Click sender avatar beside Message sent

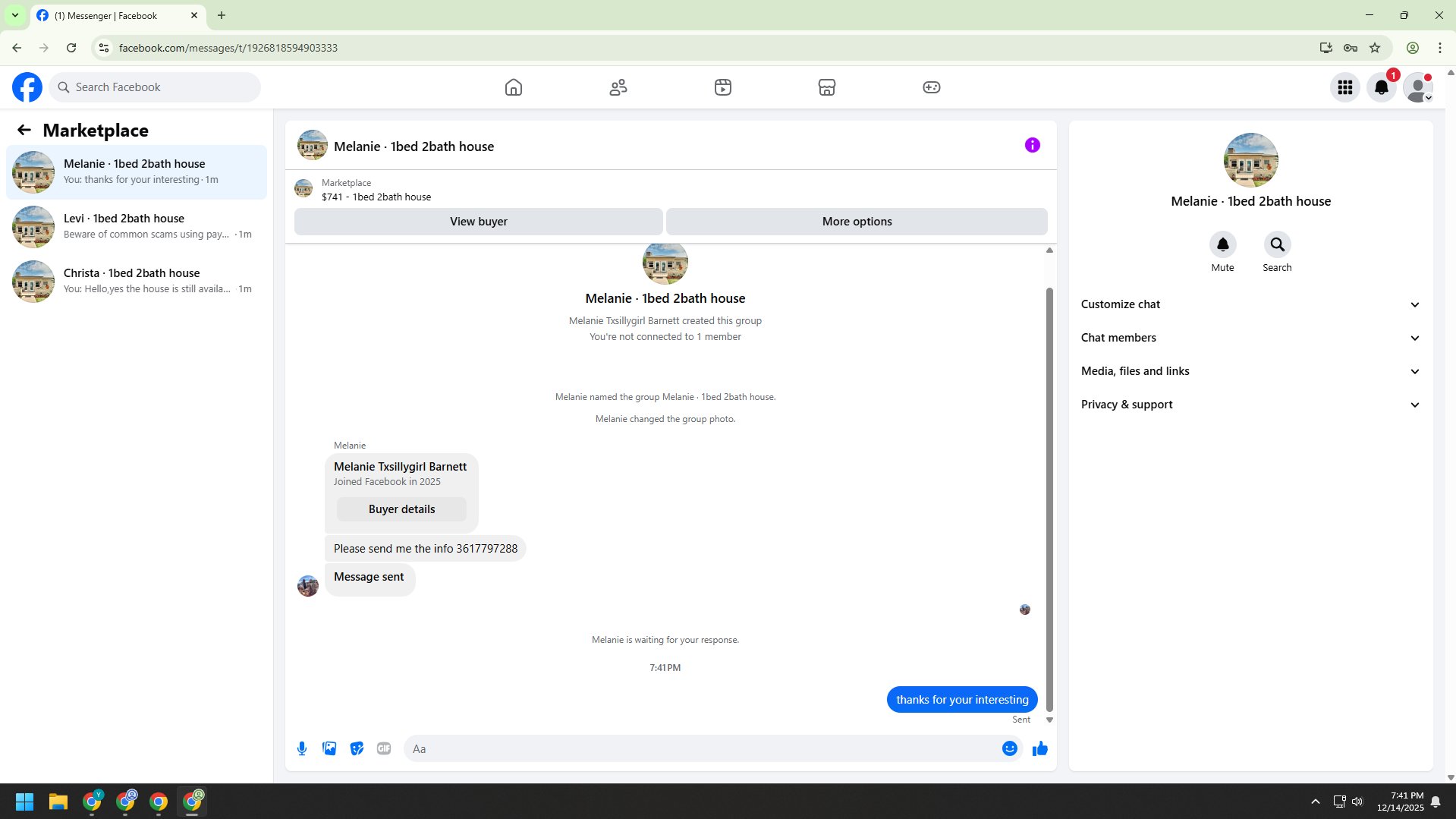308,586
